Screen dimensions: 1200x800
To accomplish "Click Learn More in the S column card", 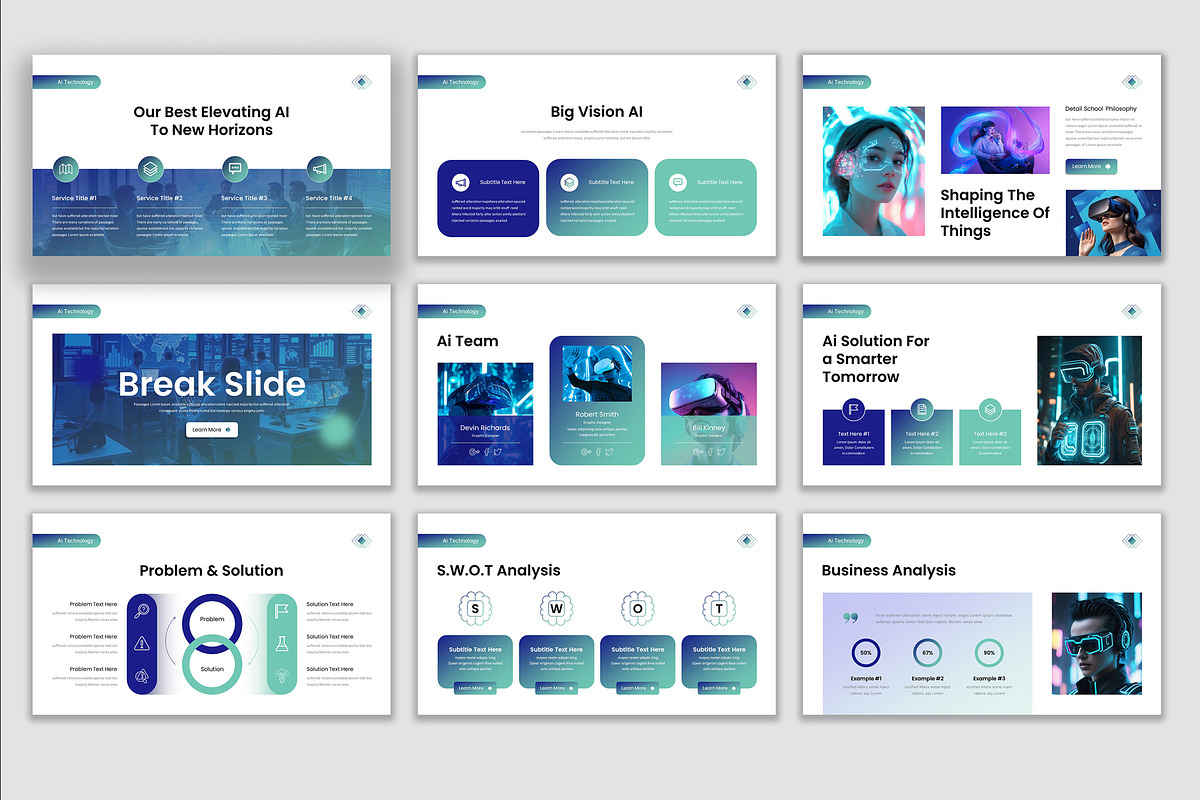I will (475, 688).
